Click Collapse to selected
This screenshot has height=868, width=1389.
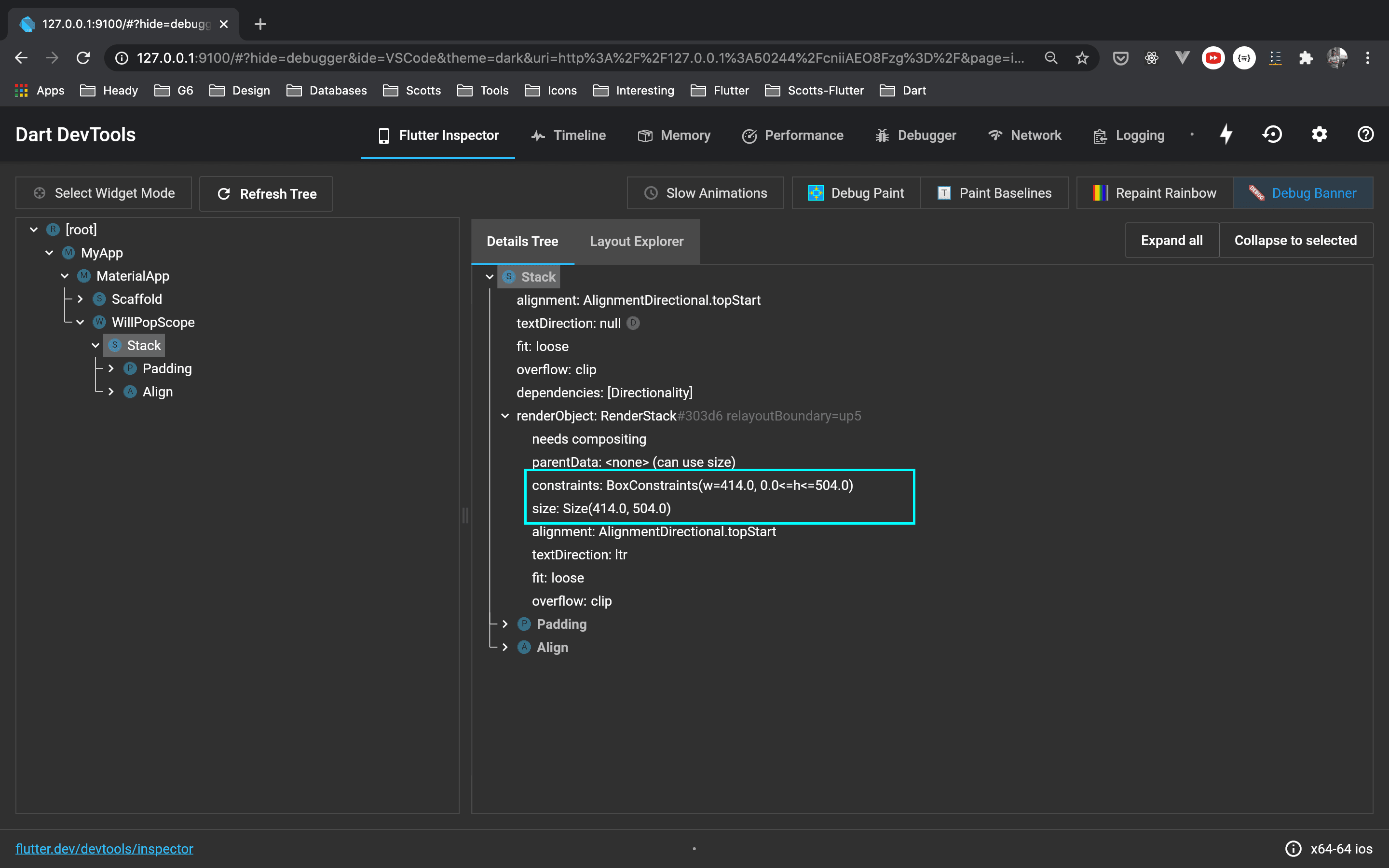pos(1295,240)
